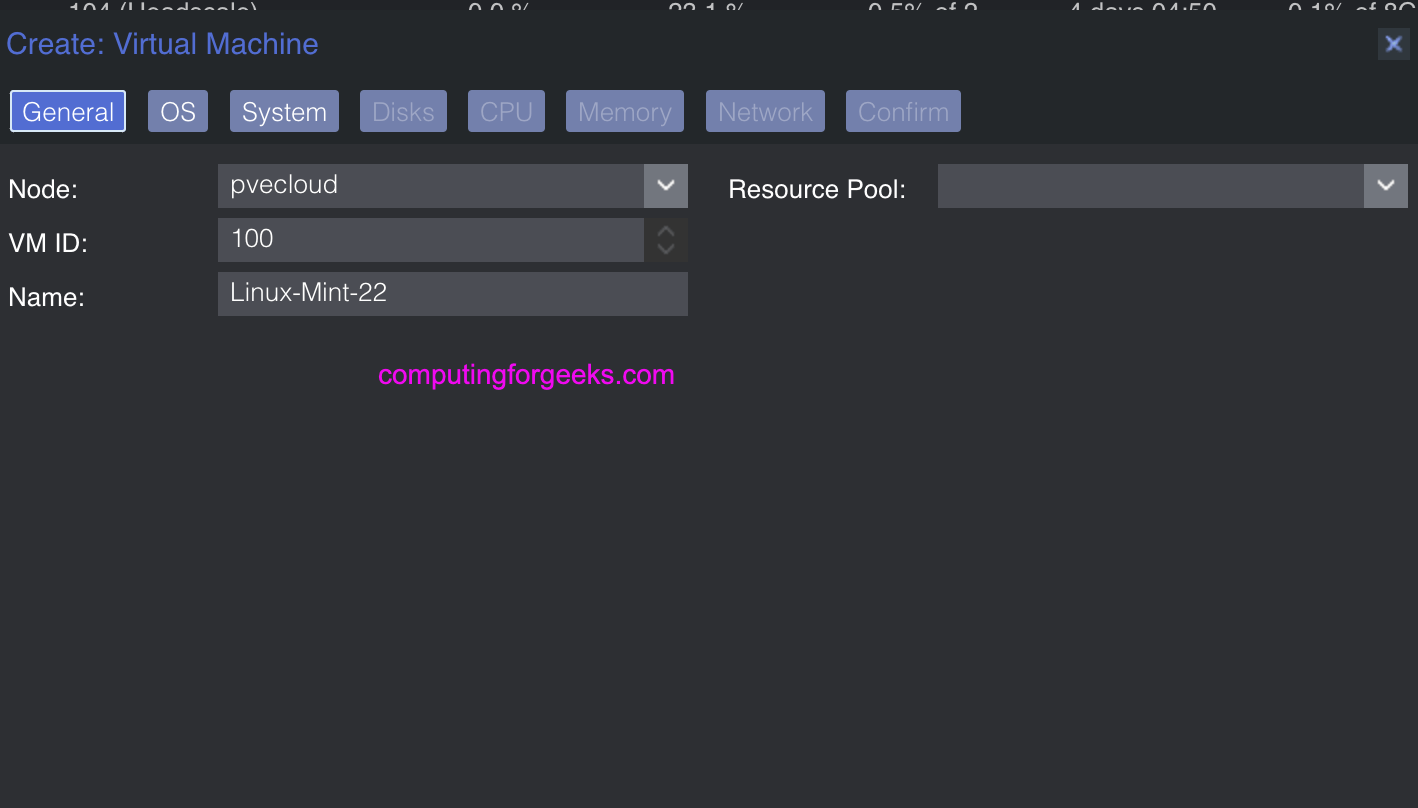Screen dimensions: 1418x808
Task: Click the VM ID field containing 100
Action: (430, 240)
